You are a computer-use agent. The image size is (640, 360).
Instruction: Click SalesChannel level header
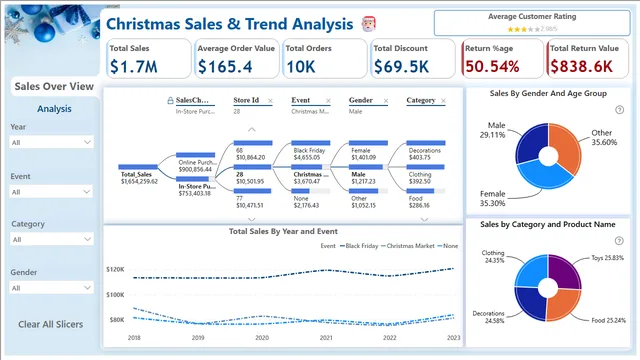coord(192,100)
